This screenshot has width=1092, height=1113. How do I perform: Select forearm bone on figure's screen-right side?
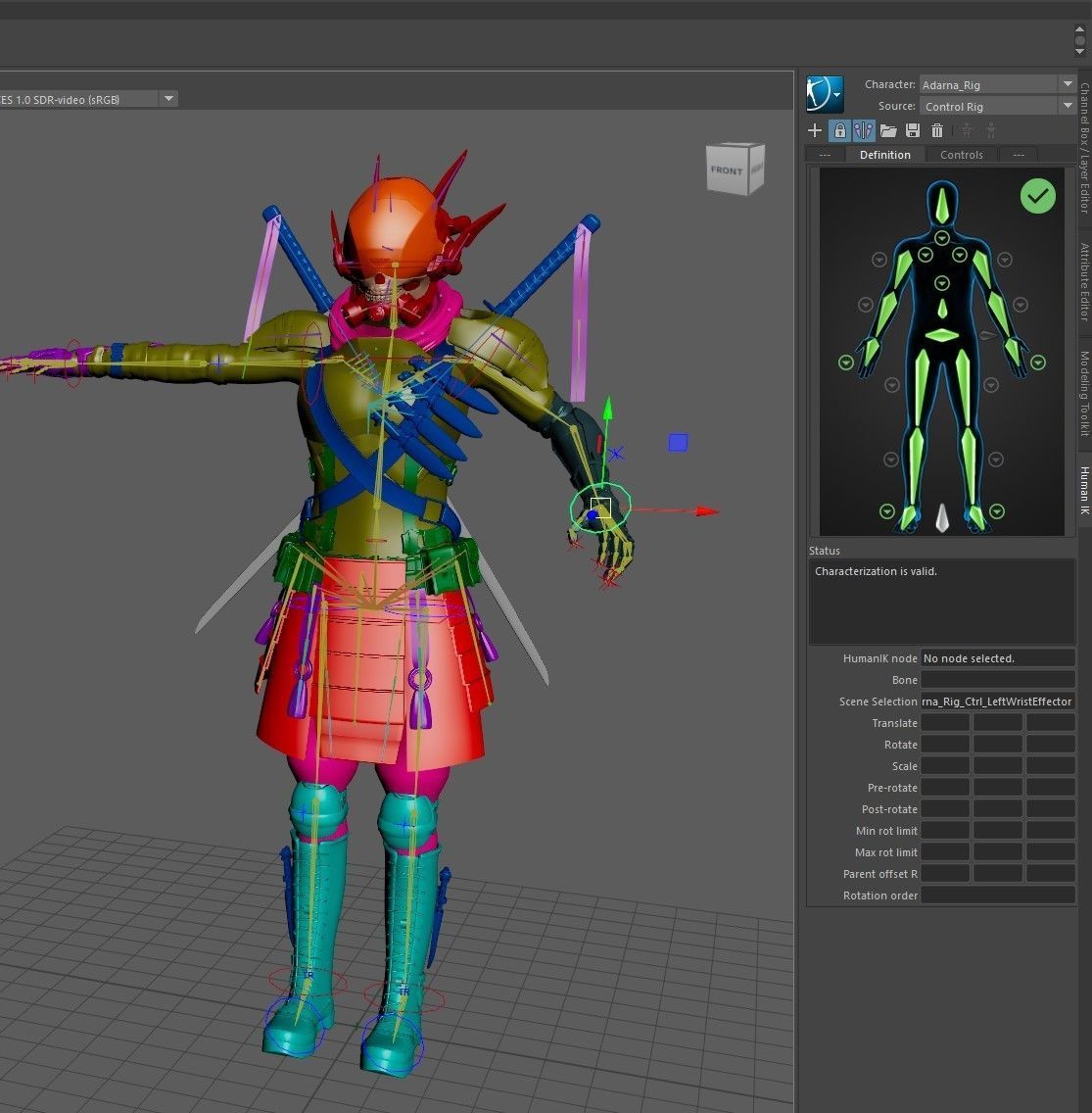[1001, 314]
